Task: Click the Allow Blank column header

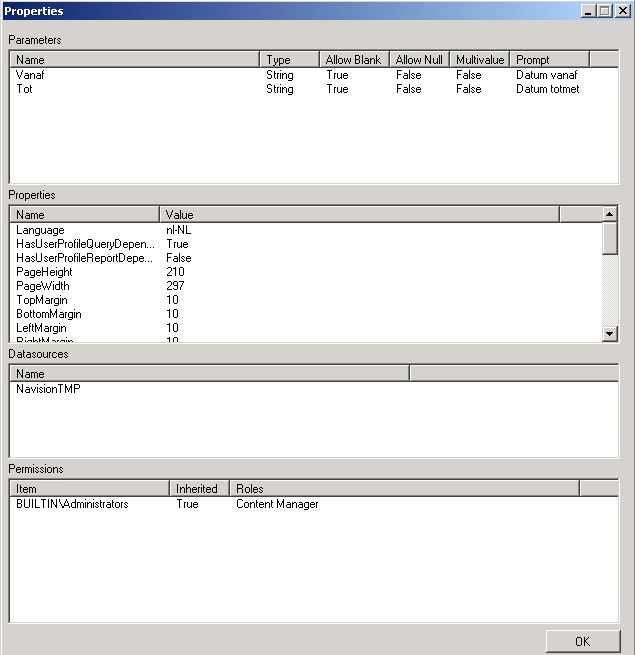Action: pyautogui.click(x=354, y=60)
